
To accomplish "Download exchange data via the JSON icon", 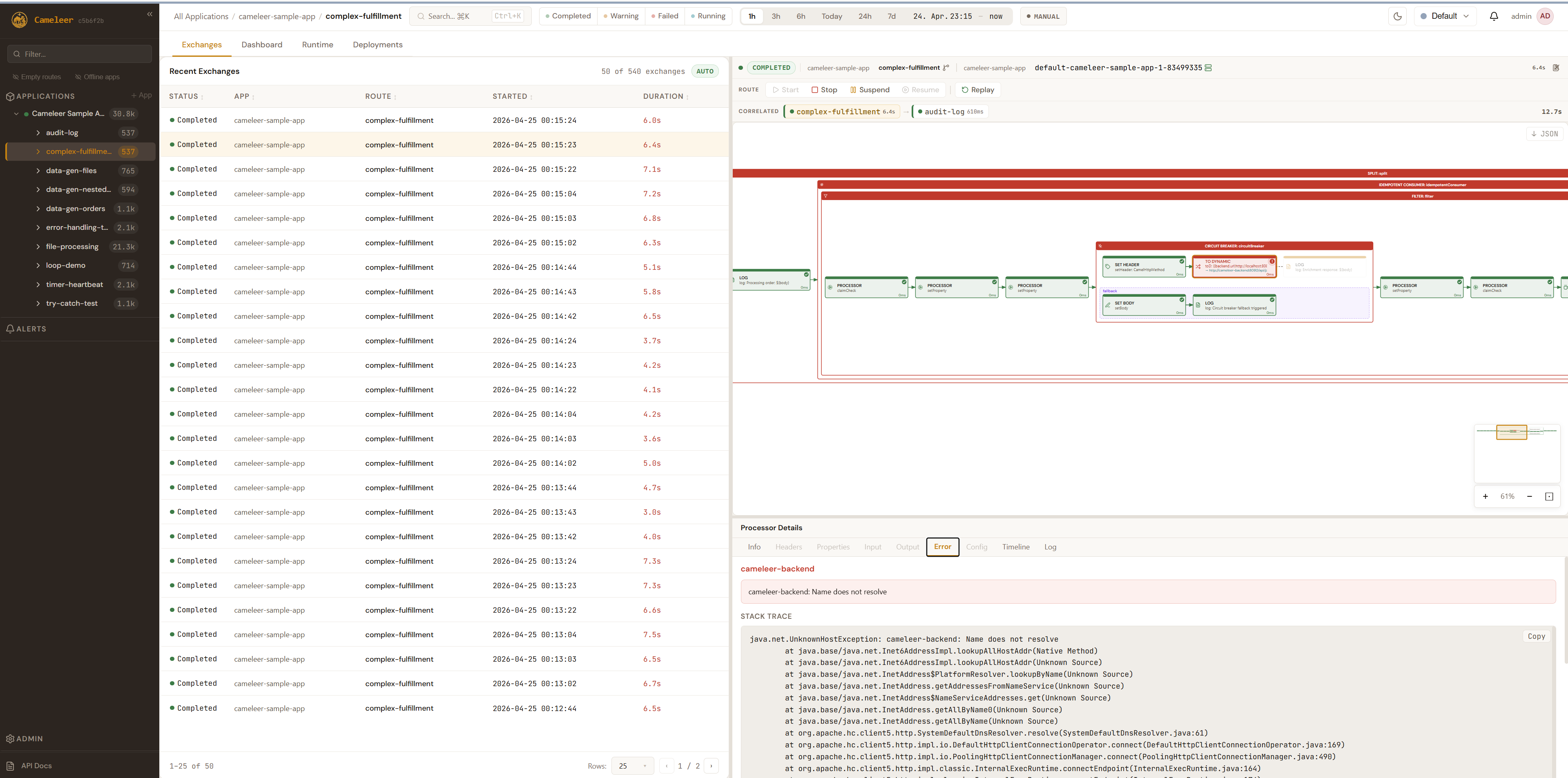I will [1544, 133].
